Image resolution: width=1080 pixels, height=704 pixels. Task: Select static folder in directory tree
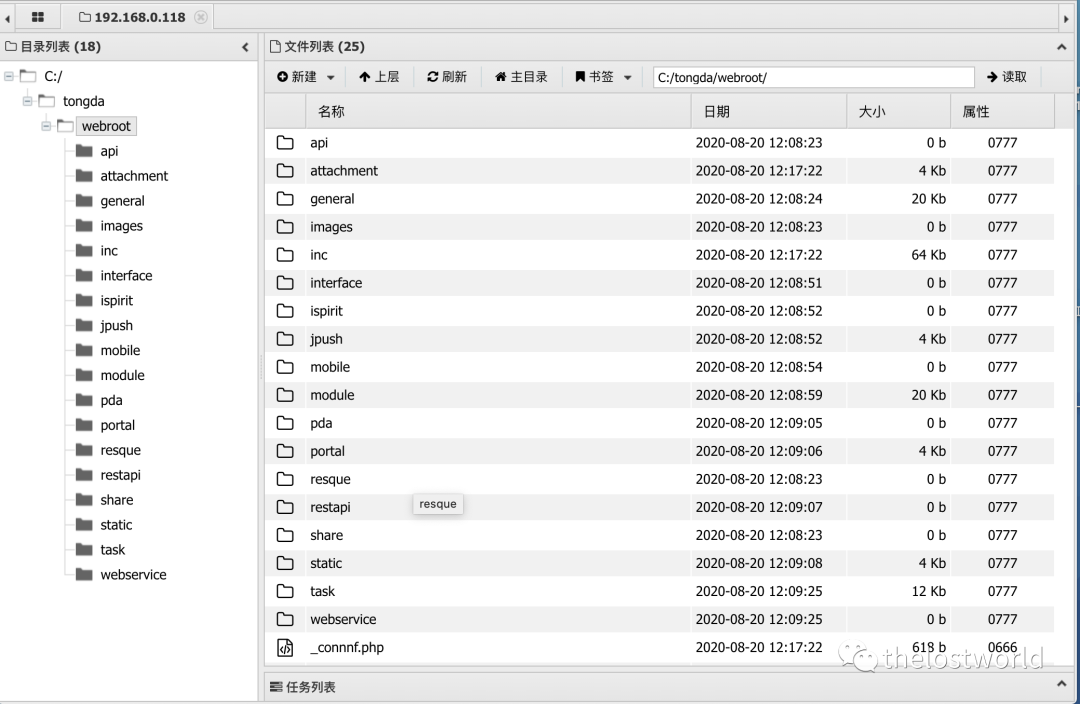coord(116,525)
